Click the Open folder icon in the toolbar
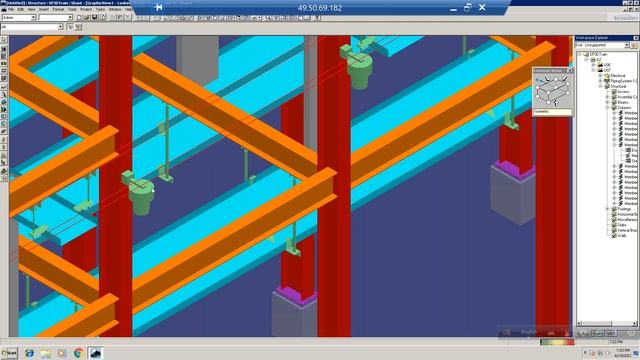Screen dimensions: 640x360 [87, 18]
